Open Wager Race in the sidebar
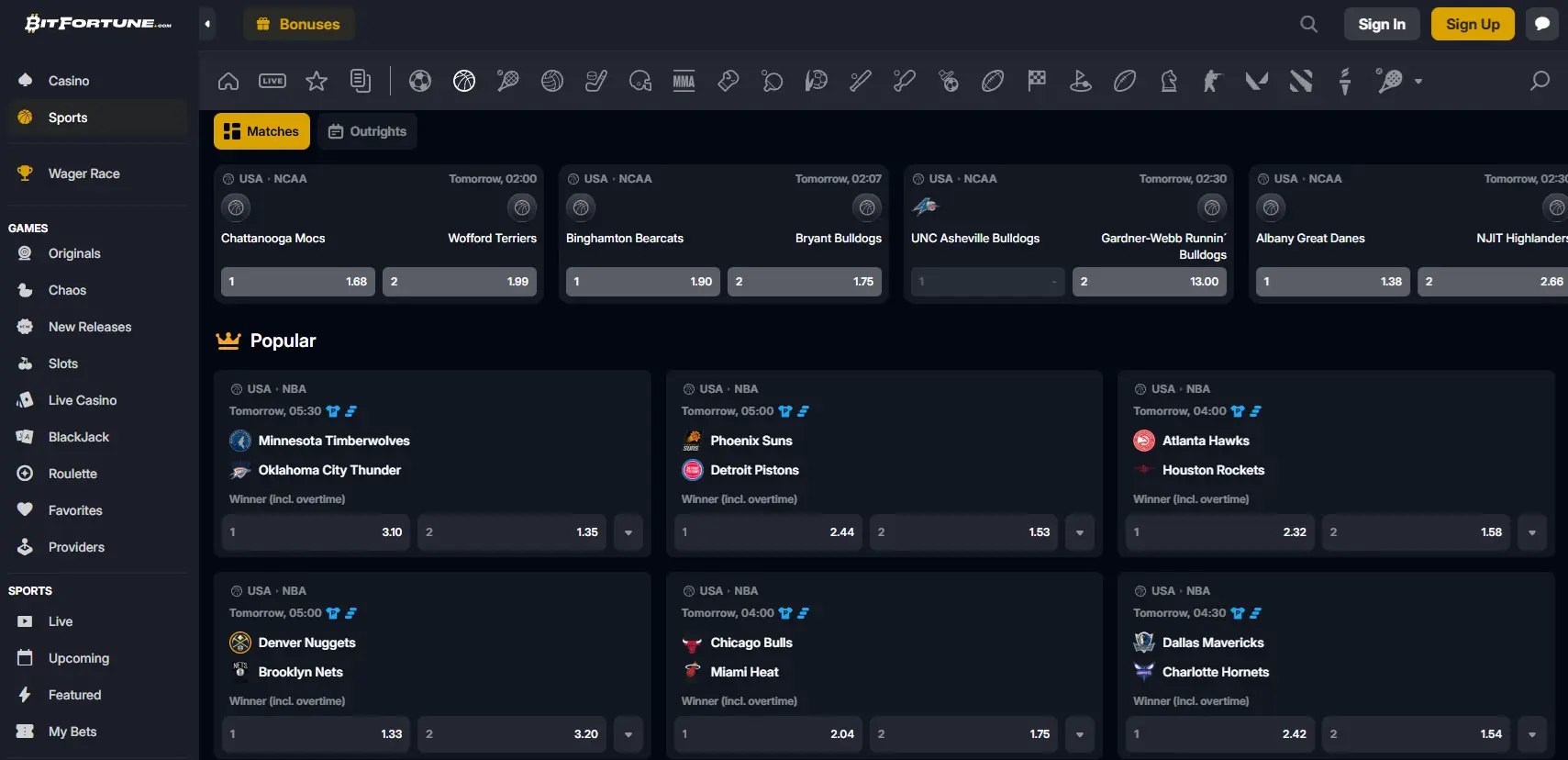The height and width of the screenshot is (760, 1568). pos(97,173)
